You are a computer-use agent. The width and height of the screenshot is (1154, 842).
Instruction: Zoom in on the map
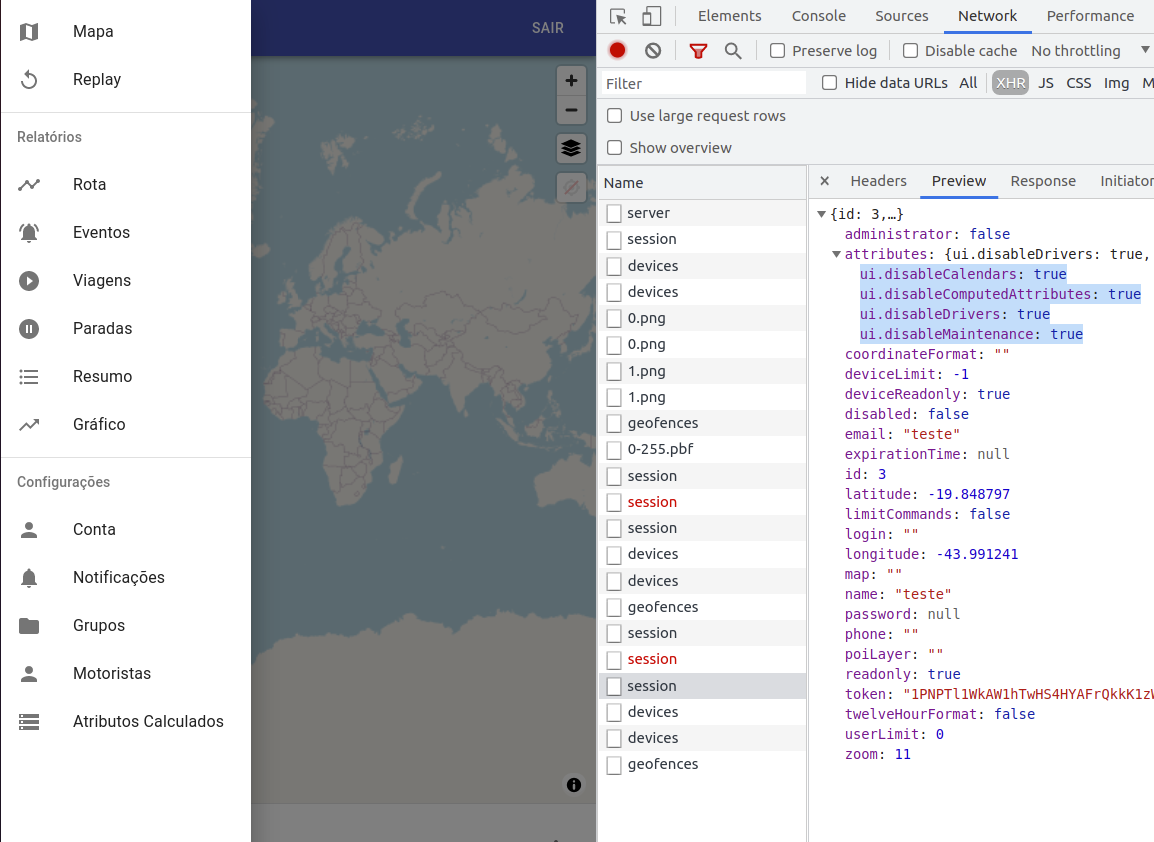(571, 80)
